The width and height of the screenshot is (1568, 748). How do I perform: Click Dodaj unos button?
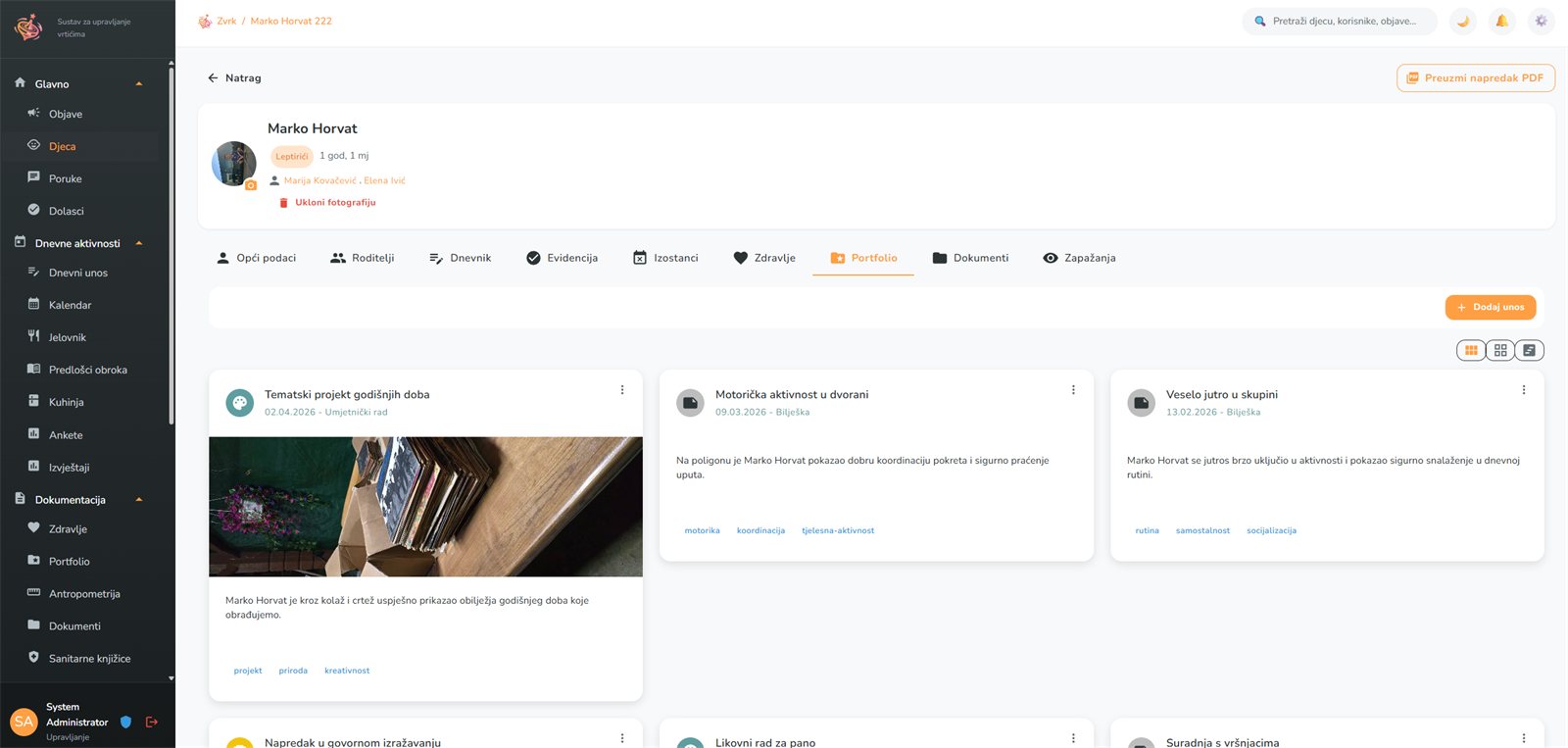point(1491,307)
